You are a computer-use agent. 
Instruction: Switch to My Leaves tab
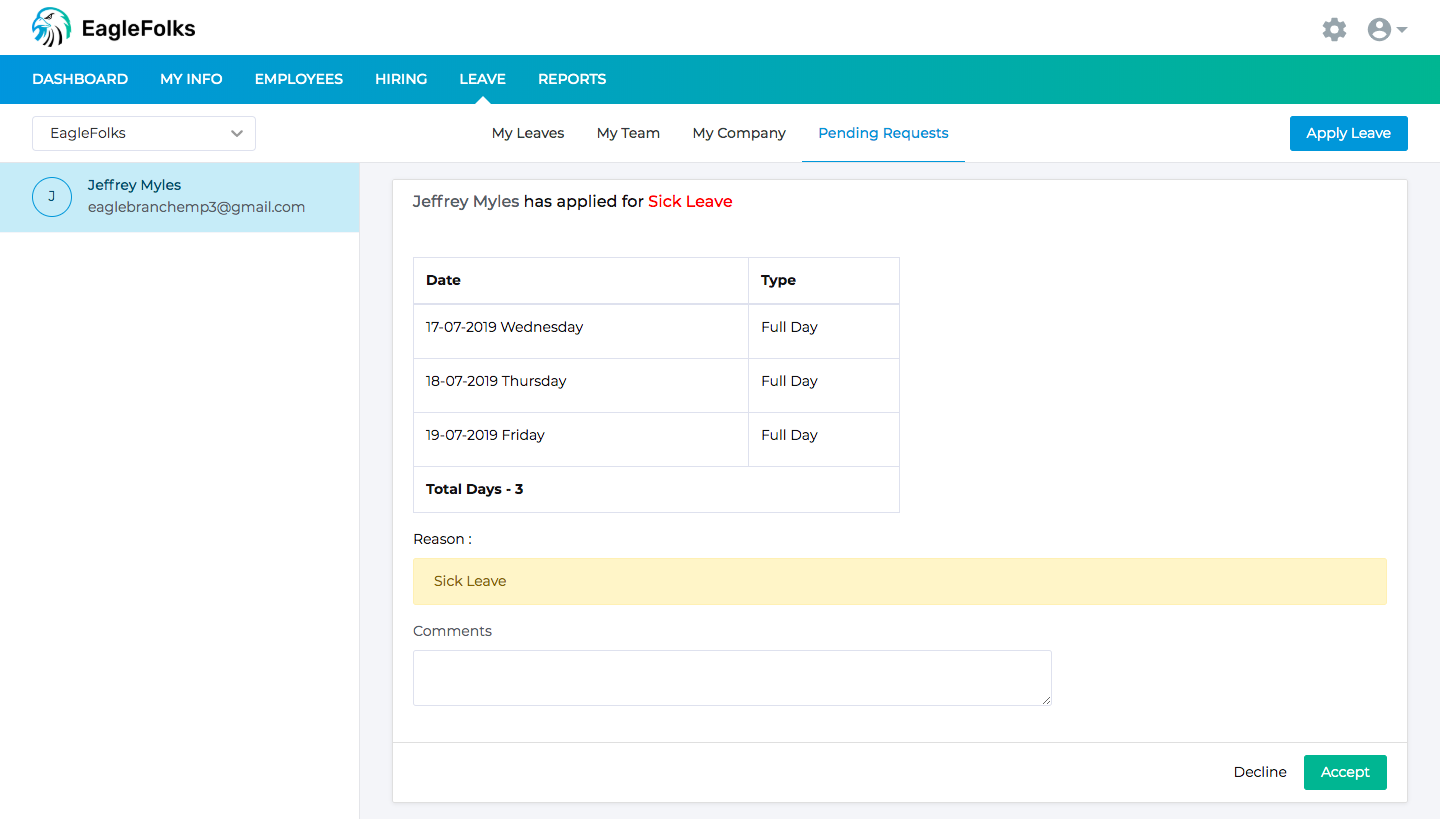[528, 133]
